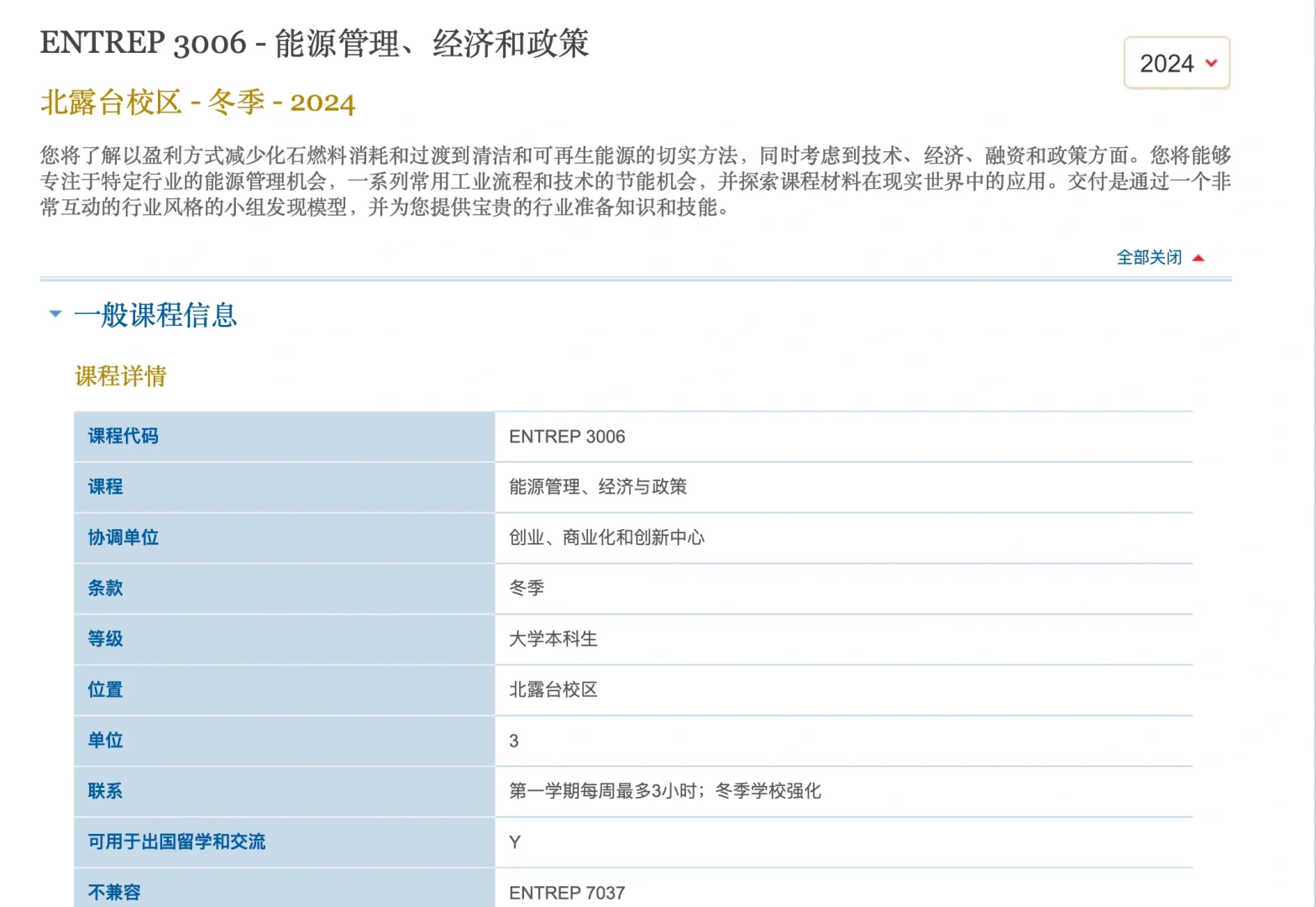Viewport: 1316px width, 907px height.
Task: Select the value 冬季 in 条款 row
Action: pyautogui.click(x=527, y=588)
